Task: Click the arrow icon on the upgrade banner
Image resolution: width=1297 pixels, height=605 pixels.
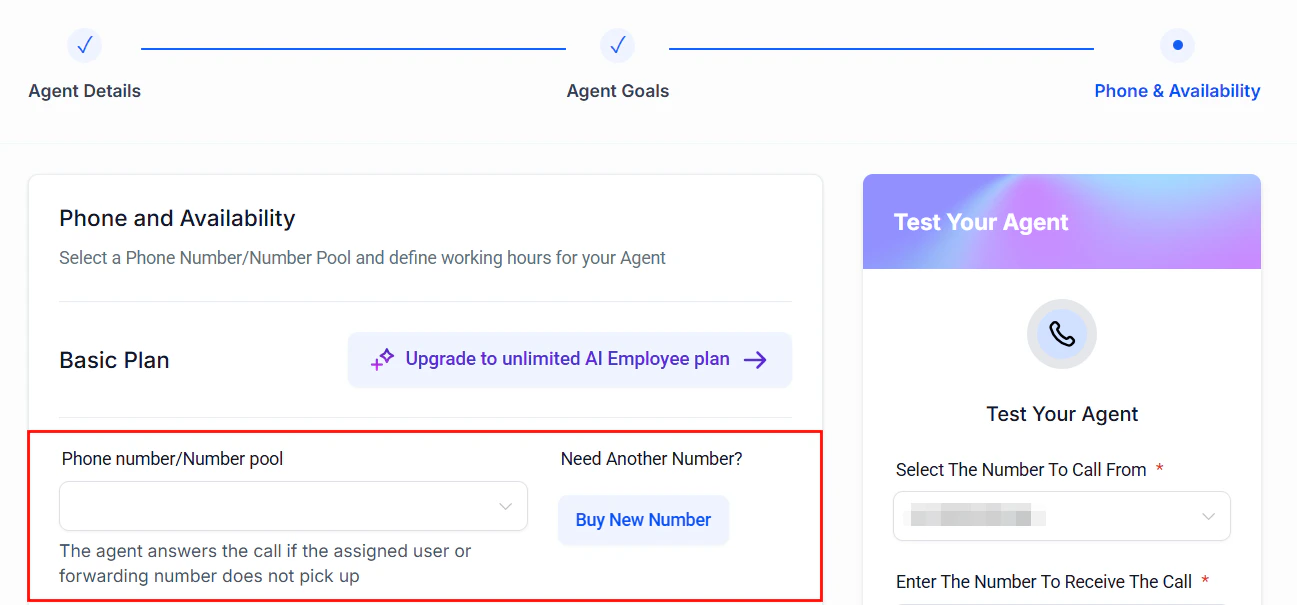Action: coord(757,359)
